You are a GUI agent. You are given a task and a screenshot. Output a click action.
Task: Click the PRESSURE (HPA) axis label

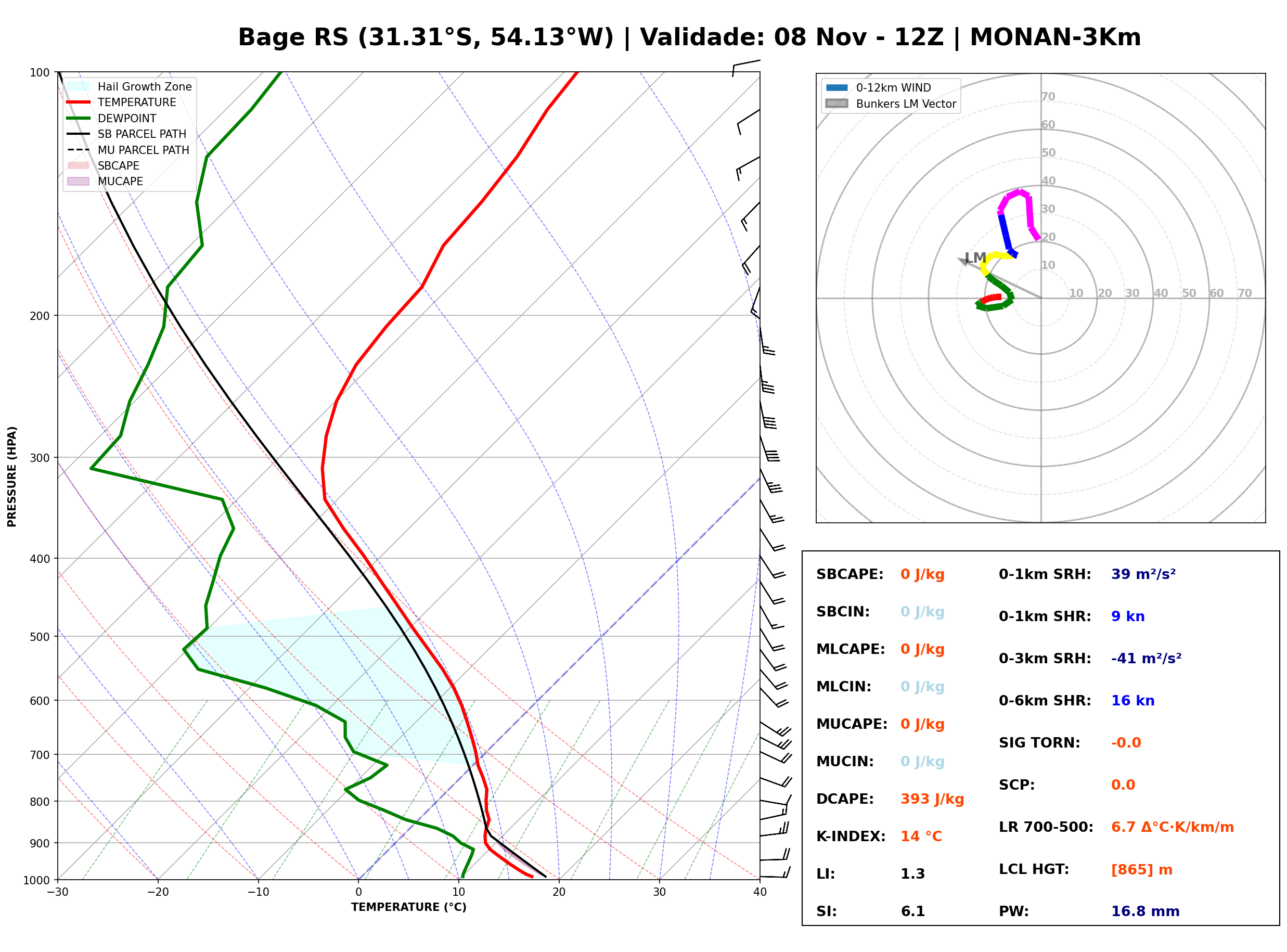(12, 477)
